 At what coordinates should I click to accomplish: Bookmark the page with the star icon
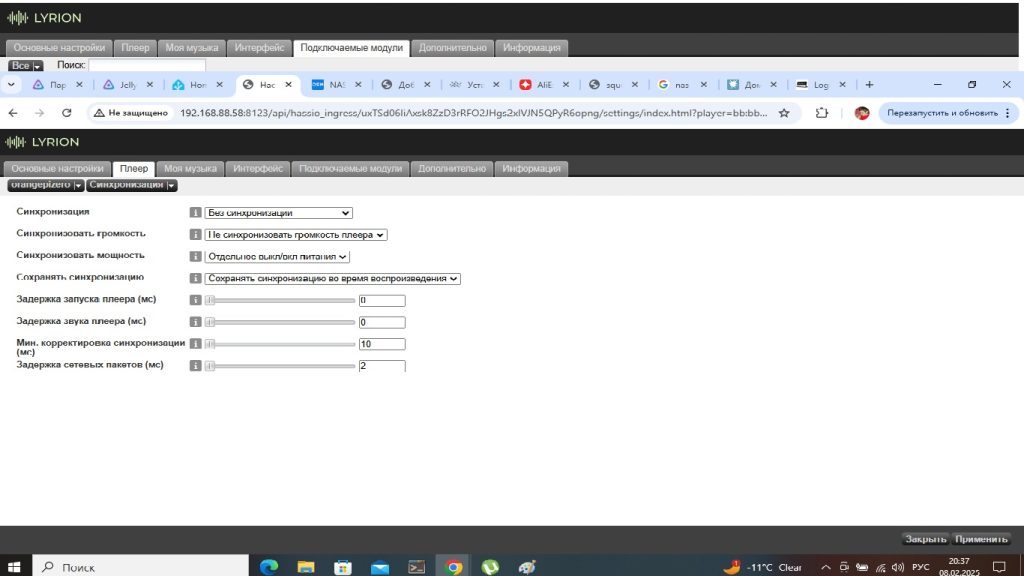(x=784, y=113)
